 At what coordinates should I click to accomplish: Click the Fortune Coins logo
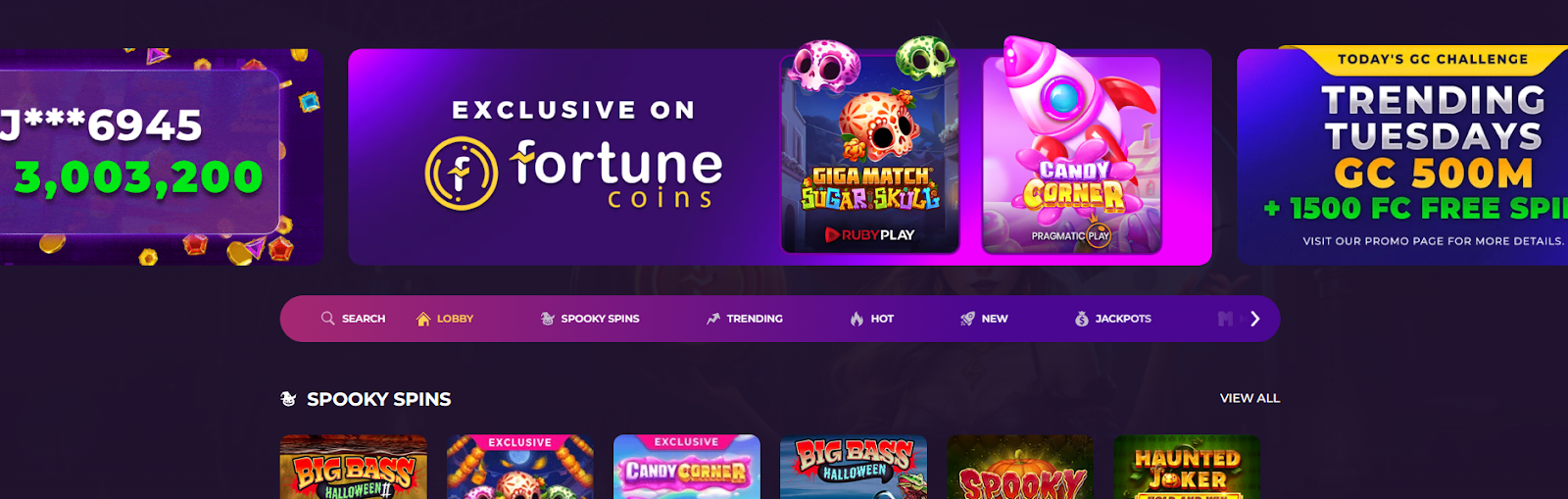pyautogui.click(x=574, y=174)
